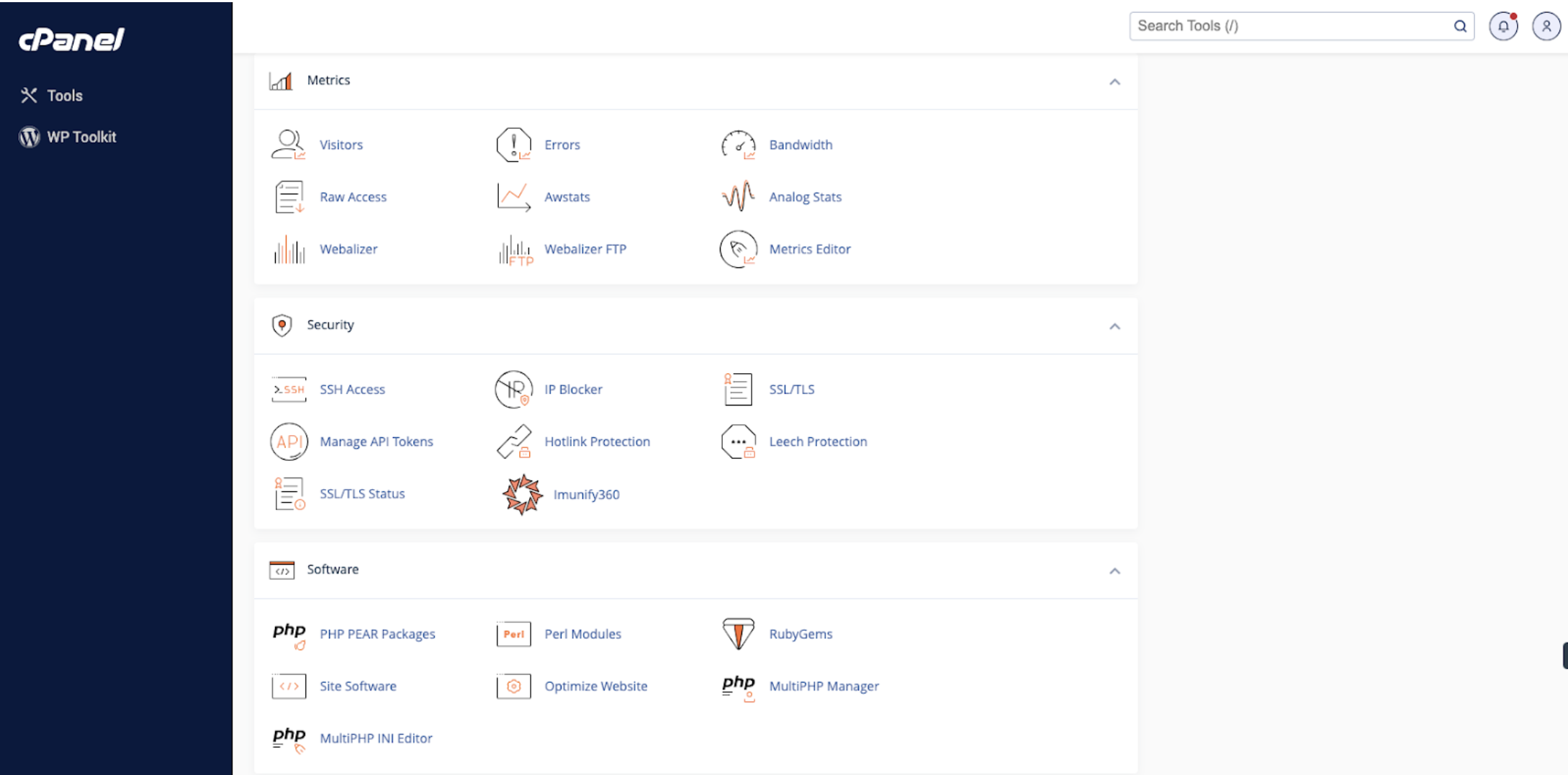Open the Imunify360 link

pyautogui.click(x=587, y=495)
